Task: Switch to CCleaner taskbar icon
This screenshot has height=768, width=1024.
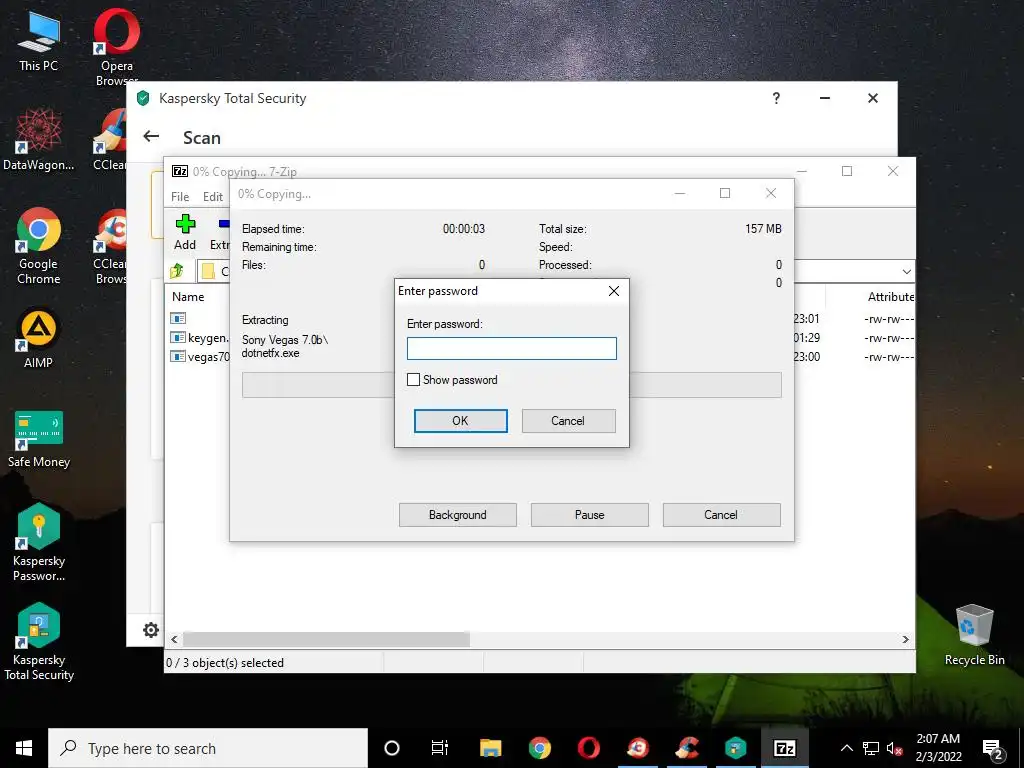Action: pyautogui.click(x=686, y=748)
